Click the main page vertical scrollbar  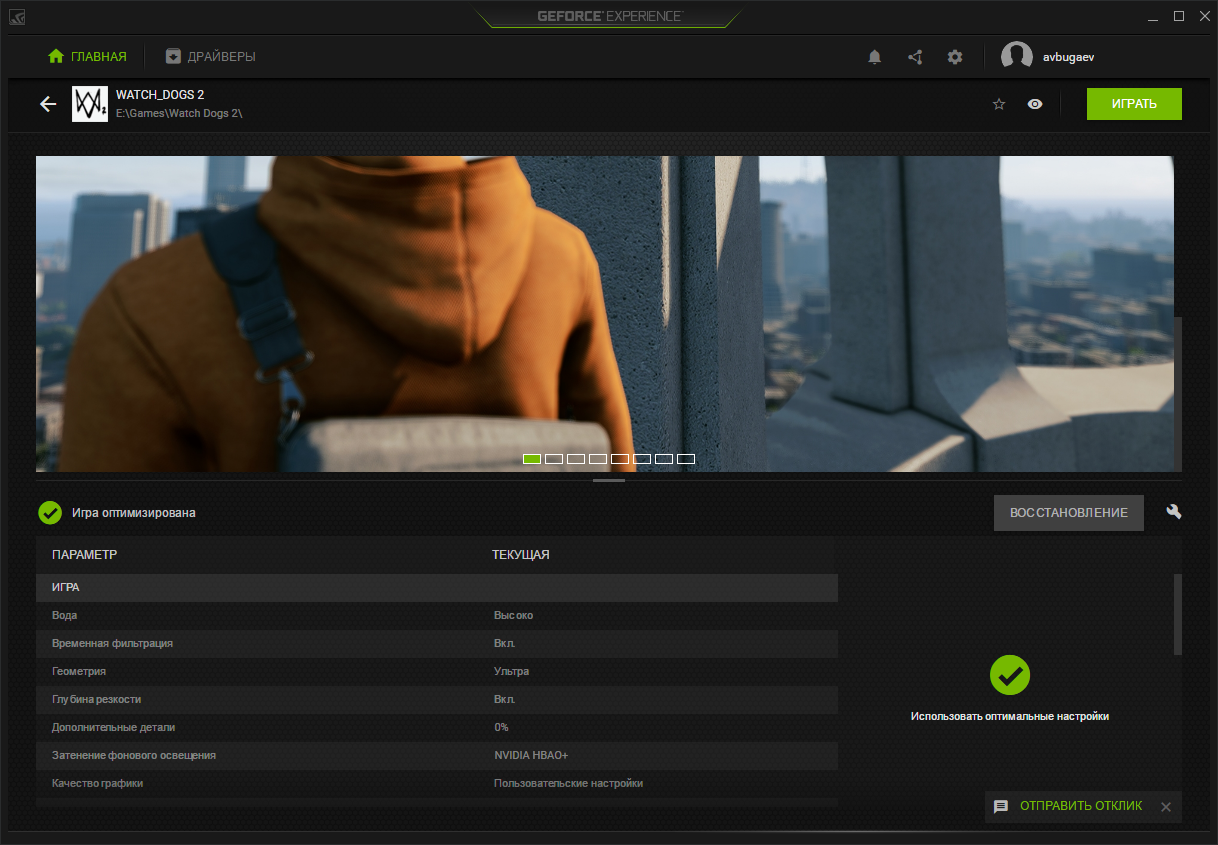(x=1178, y=392)
